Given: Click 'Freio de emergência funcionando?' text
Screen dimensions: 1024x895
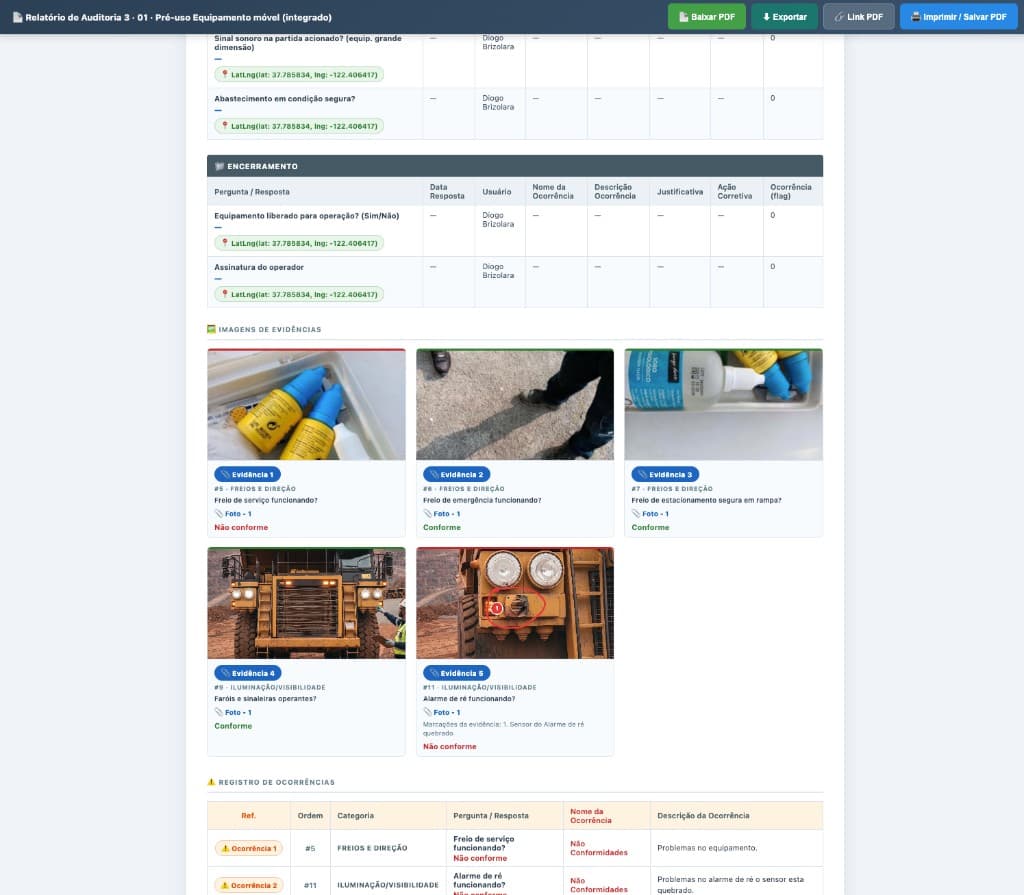Looking at the screenshot, I should 482,500.
